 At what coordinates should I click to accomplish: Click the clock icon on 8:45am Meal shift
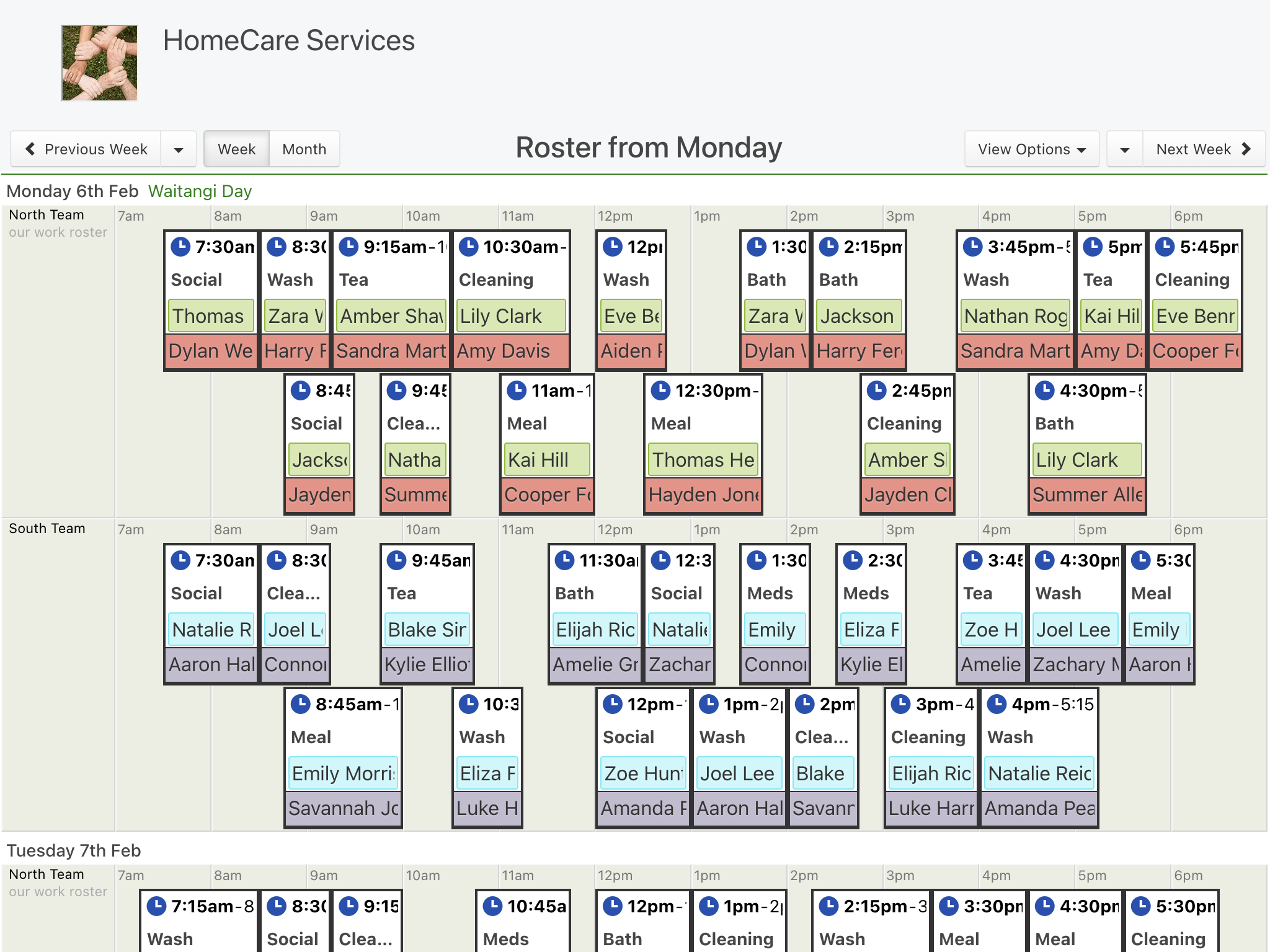[x=301, y=704]
